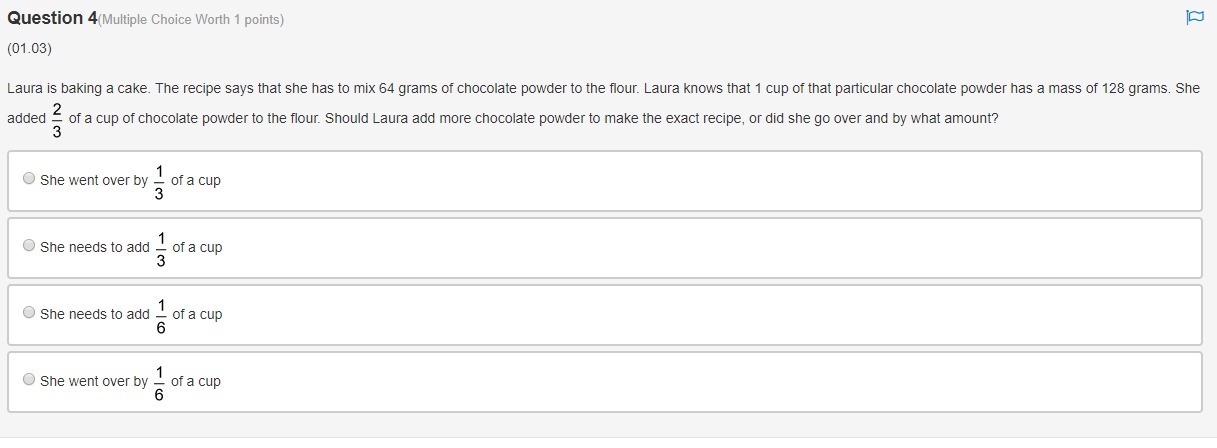Click the 1/6 fraction in the last answer
This screenshot has height=448, width=1217.
click(159, 382)
